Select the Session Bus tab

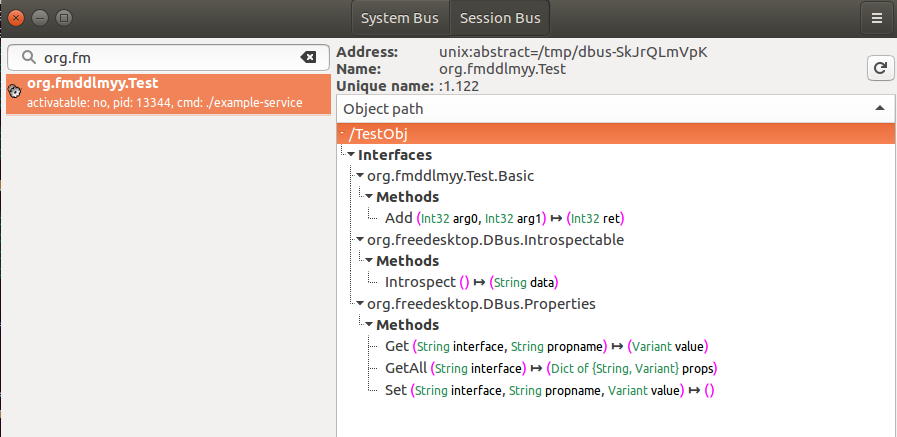(499, 18)
